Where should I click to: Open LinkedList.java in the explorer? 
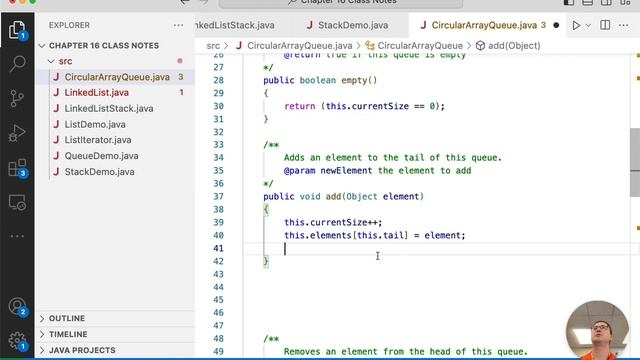pyautogui.click(x=96, y=93)
